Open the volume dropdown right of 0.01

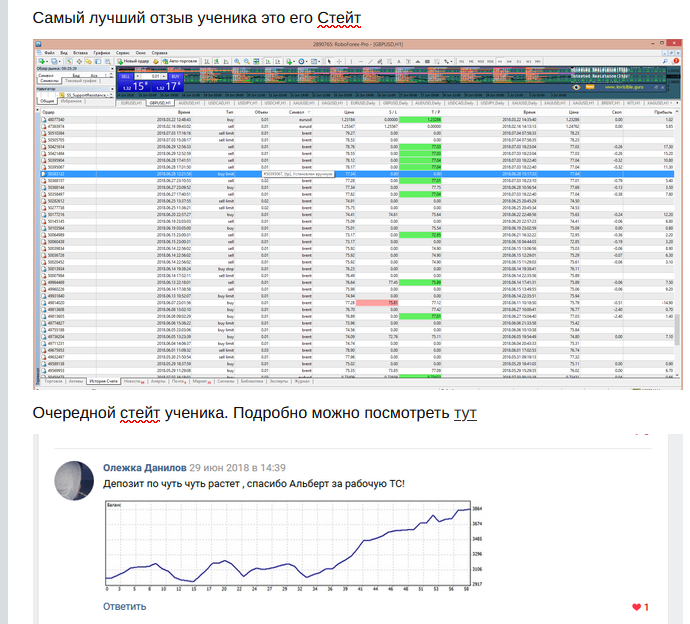[x=164, y=76]
